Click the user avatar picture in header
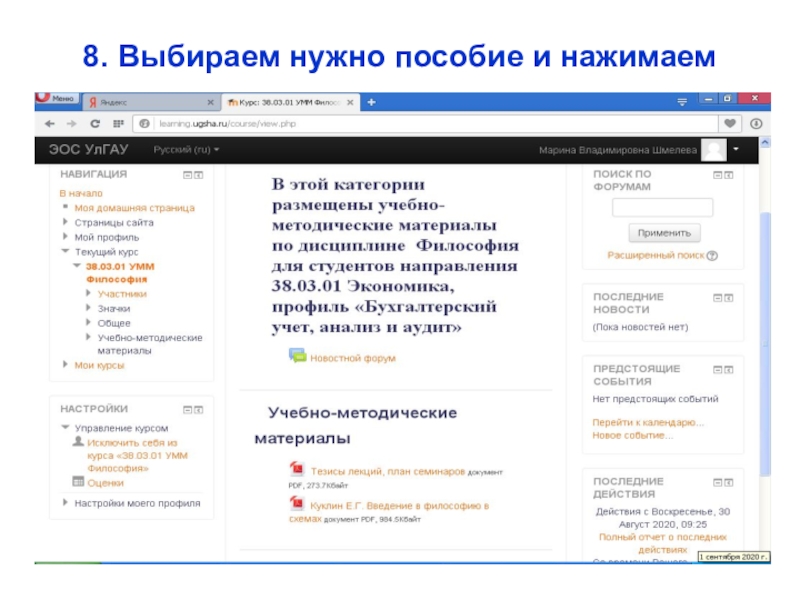 [x=714, y=150]
